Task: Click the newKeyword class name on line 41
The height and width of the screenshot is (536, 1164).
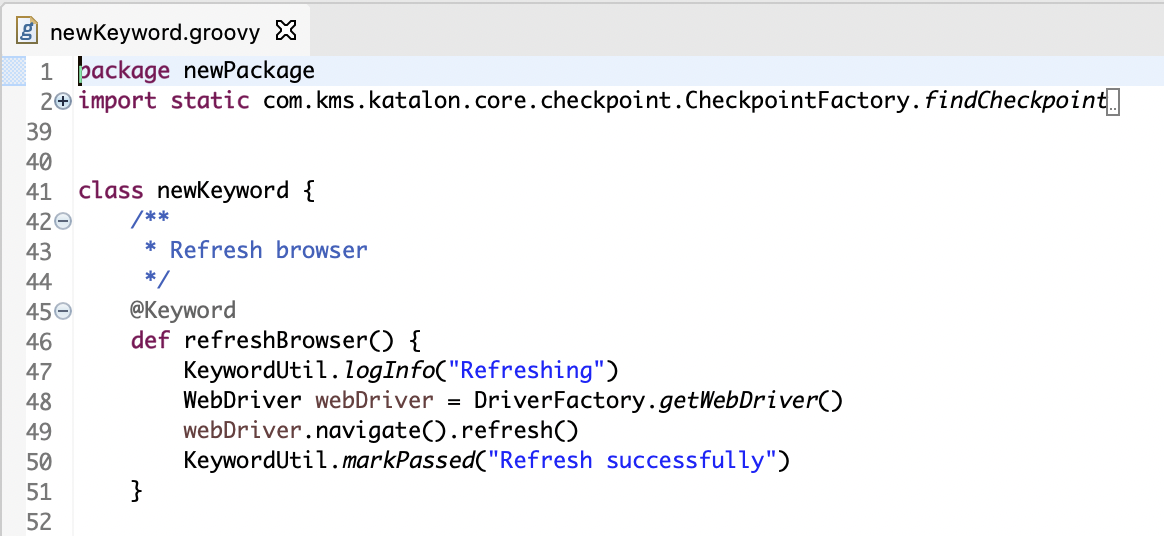Action: (x=222, y=191)
